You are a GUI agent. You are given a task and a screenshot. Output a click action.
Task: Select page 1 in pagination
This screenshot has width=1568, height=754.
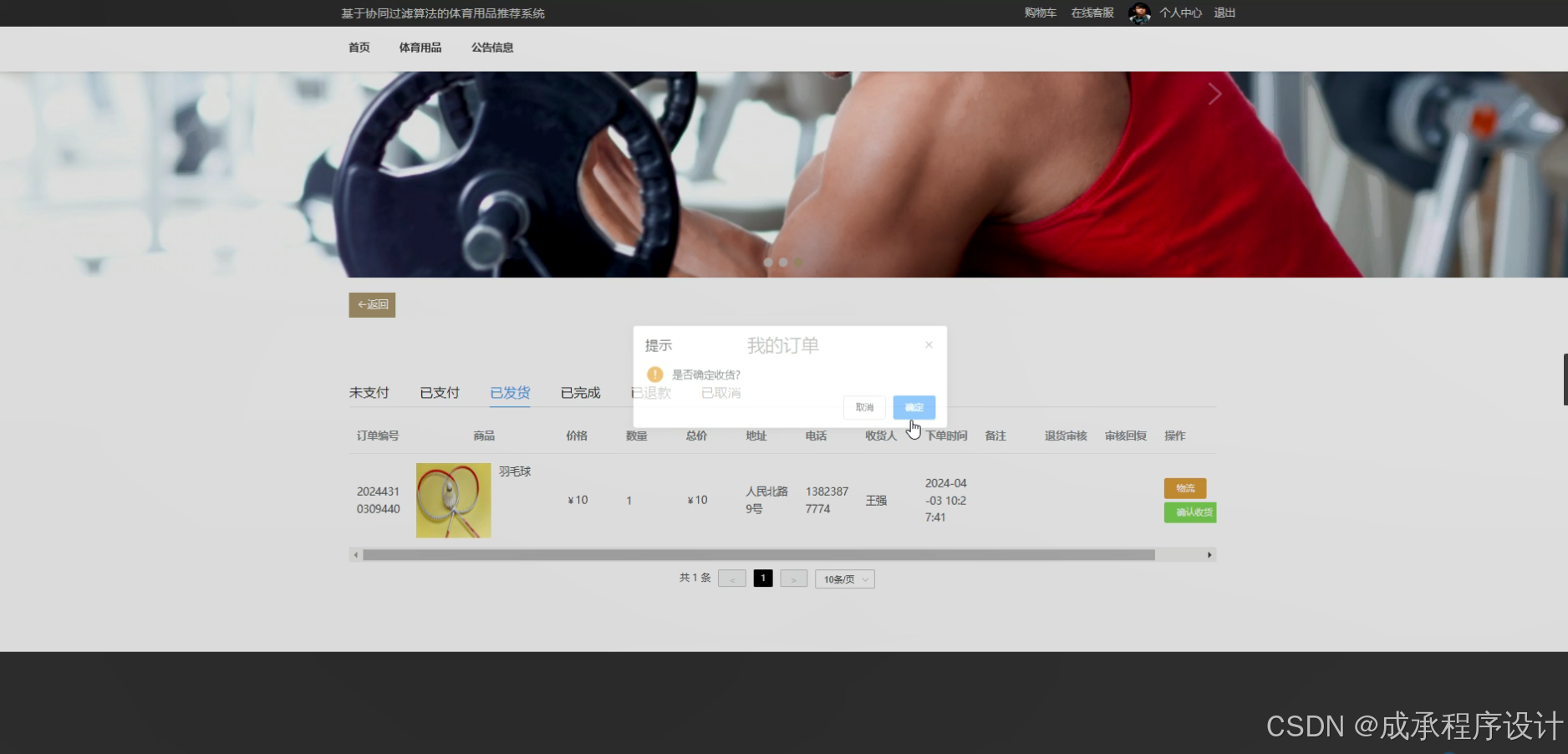click(763, 578)
